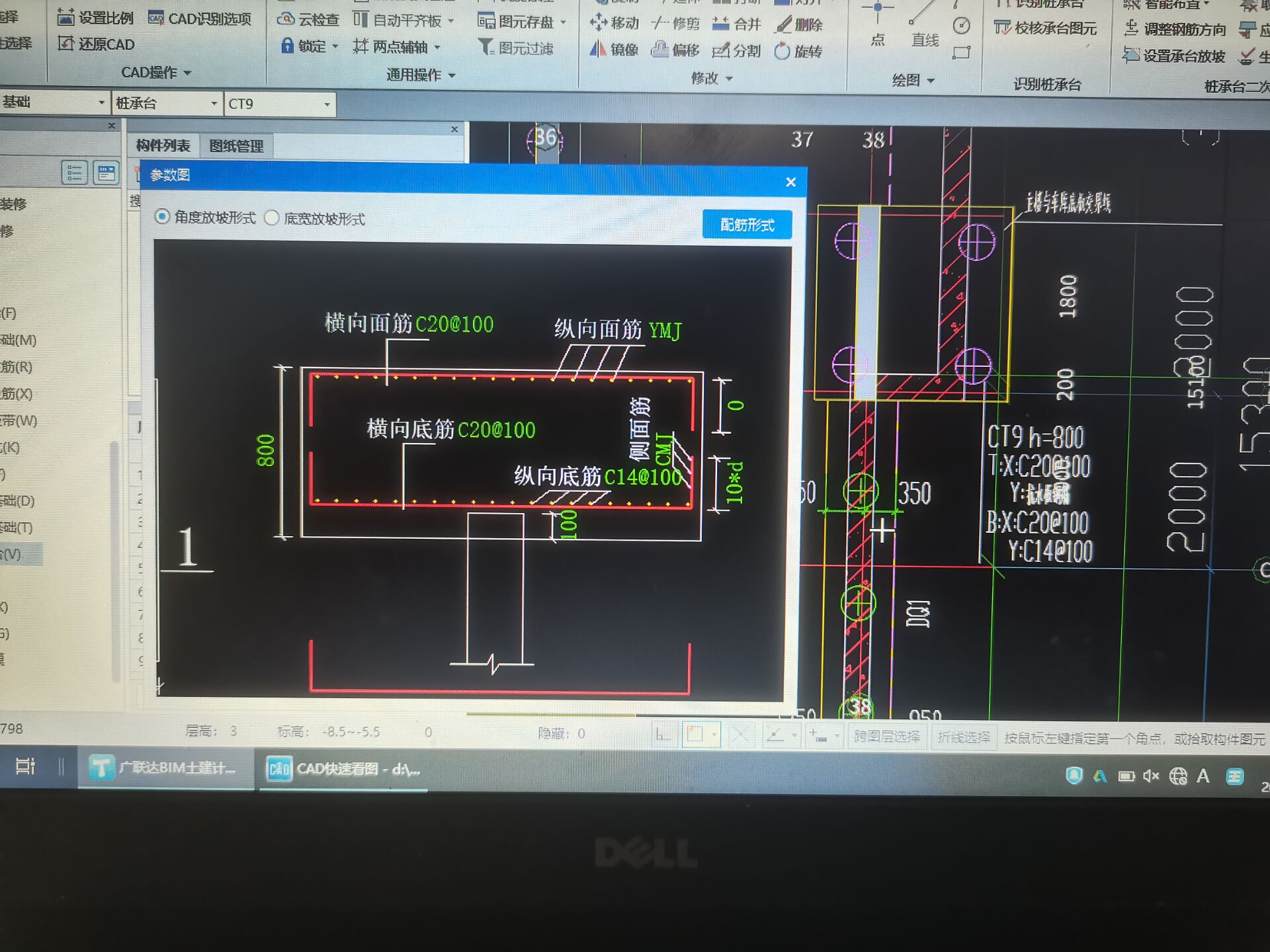Click 设置承台放坡 tool
Viewport: 1270px width, 952px height.
[1174, 56]
